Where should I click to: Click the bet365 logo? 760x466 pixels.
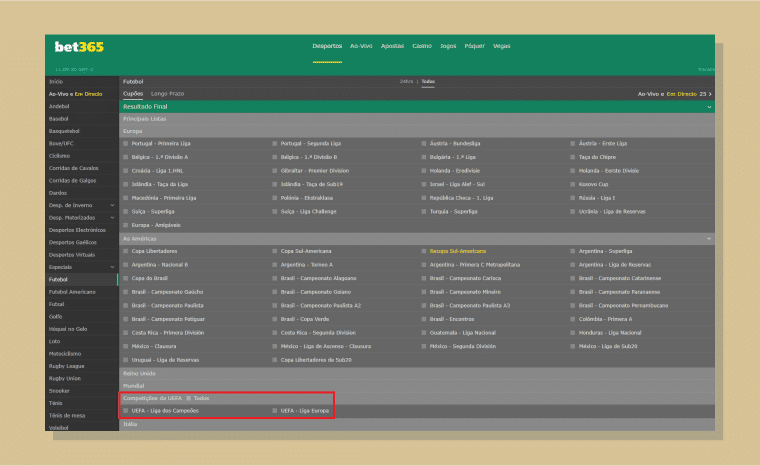(79, 47)
